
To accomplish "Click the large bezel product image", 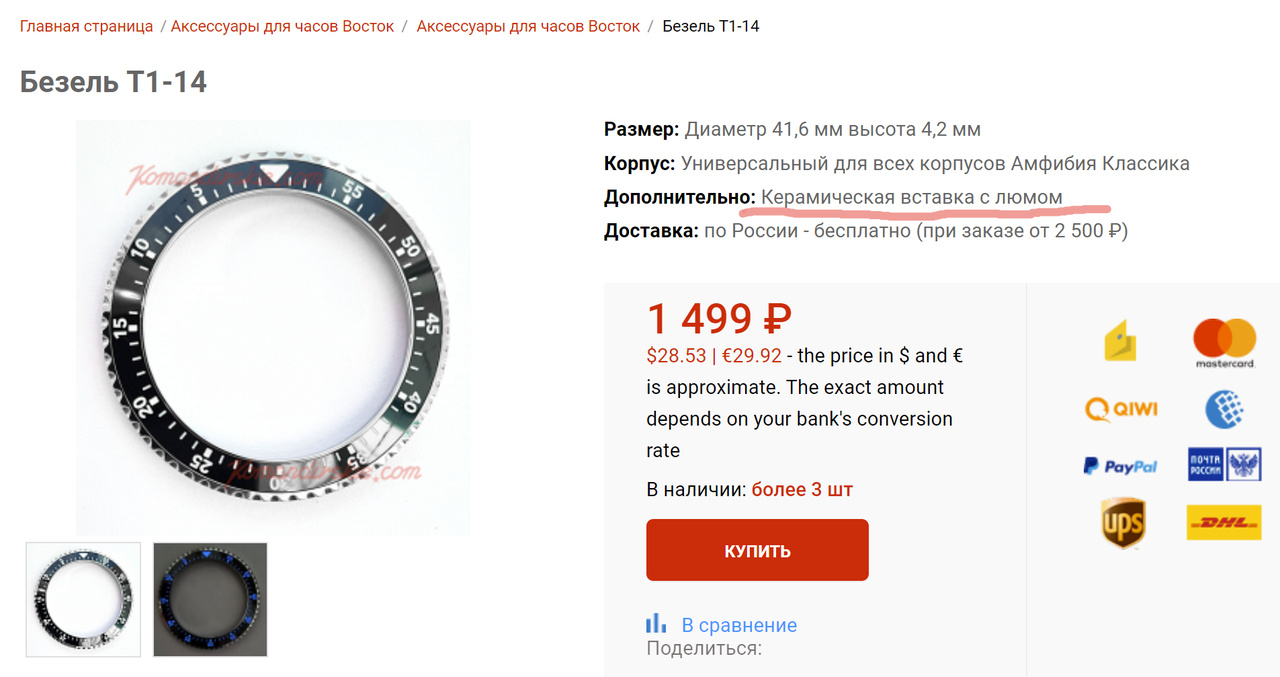I will click(x=273, y=327).
